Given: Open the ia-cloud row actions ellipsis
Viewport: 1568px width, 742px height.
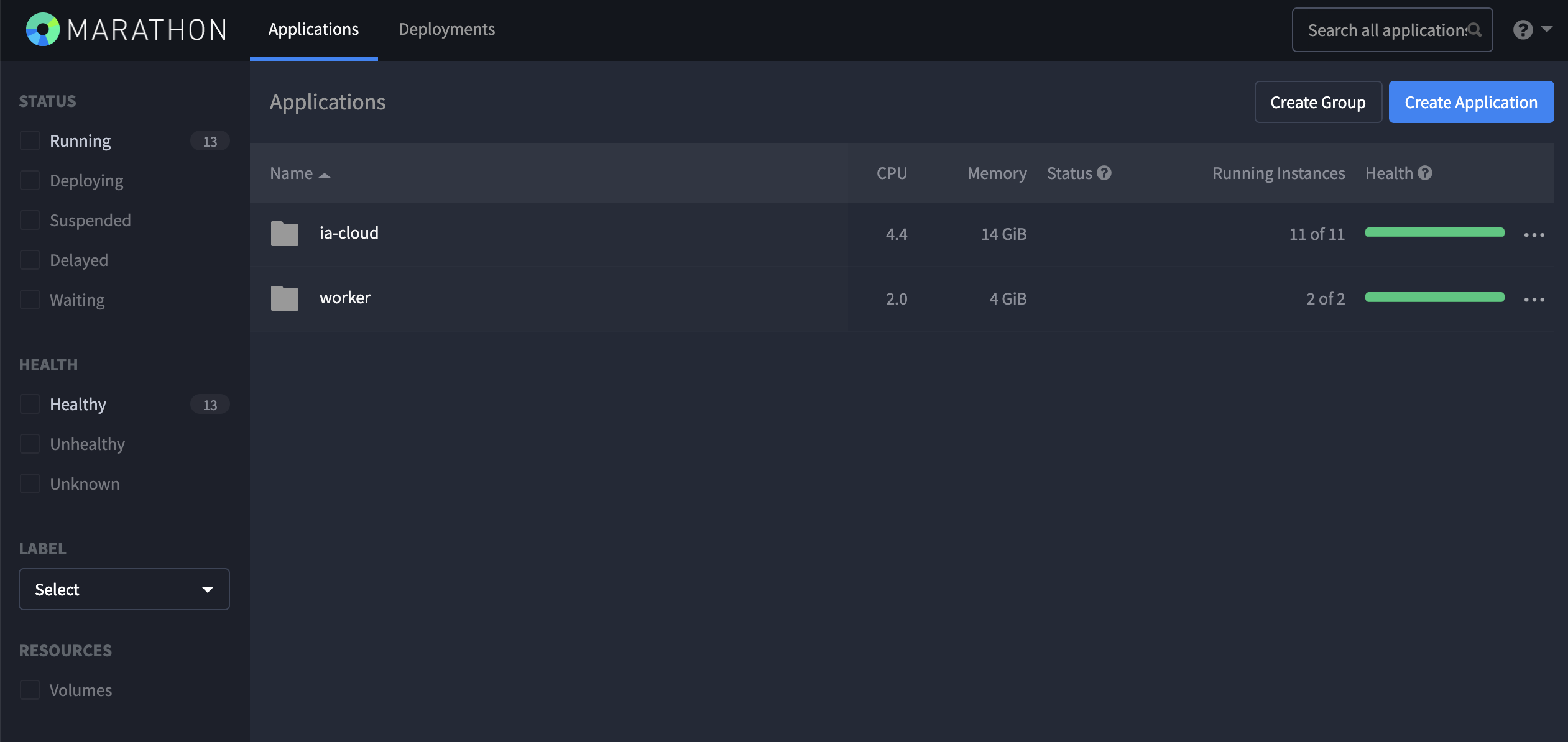Looking at the screenshot, I should click(1534, 235).
